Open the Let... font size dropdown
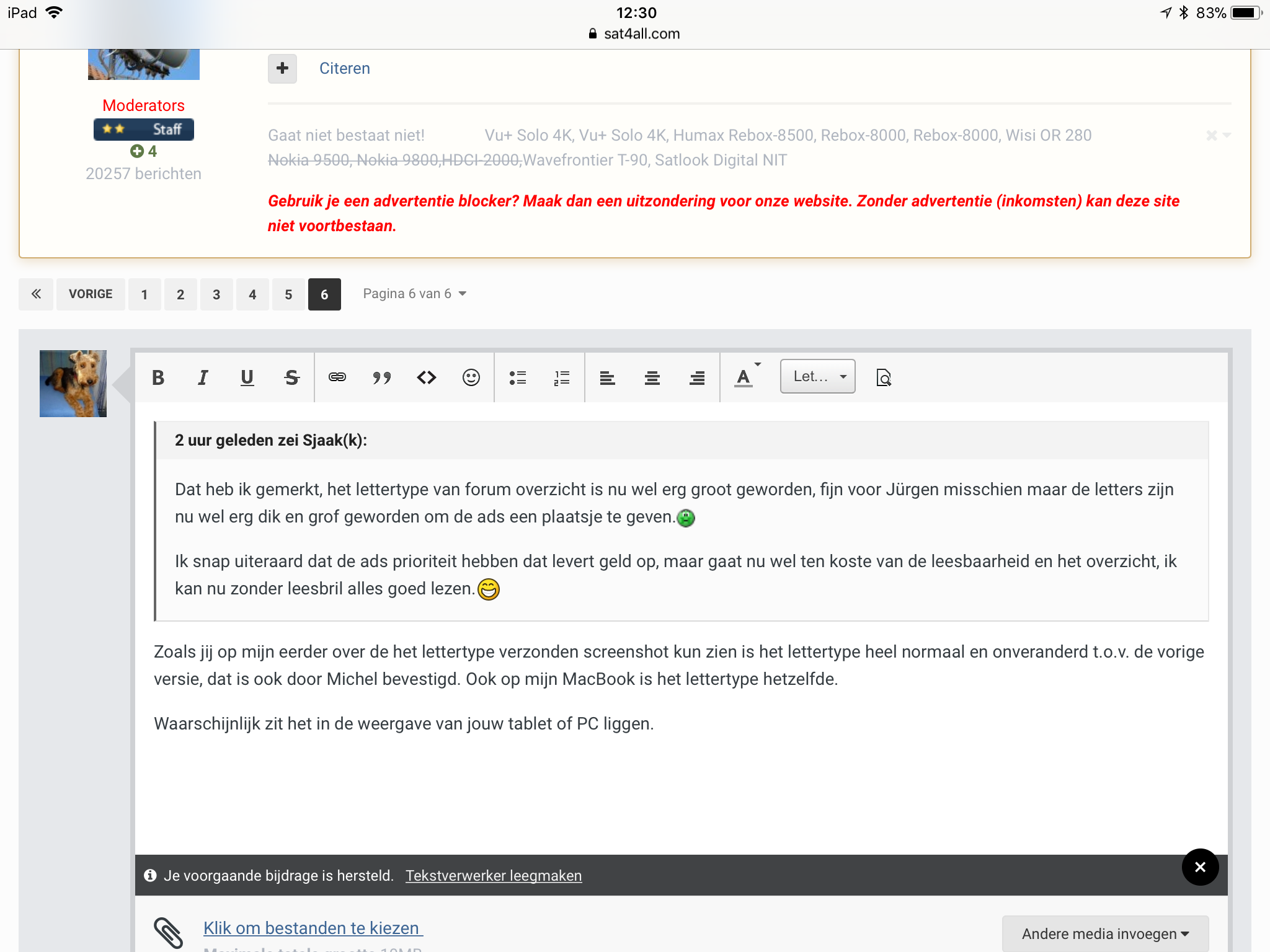1270x952 pixels. click(818, 376)
